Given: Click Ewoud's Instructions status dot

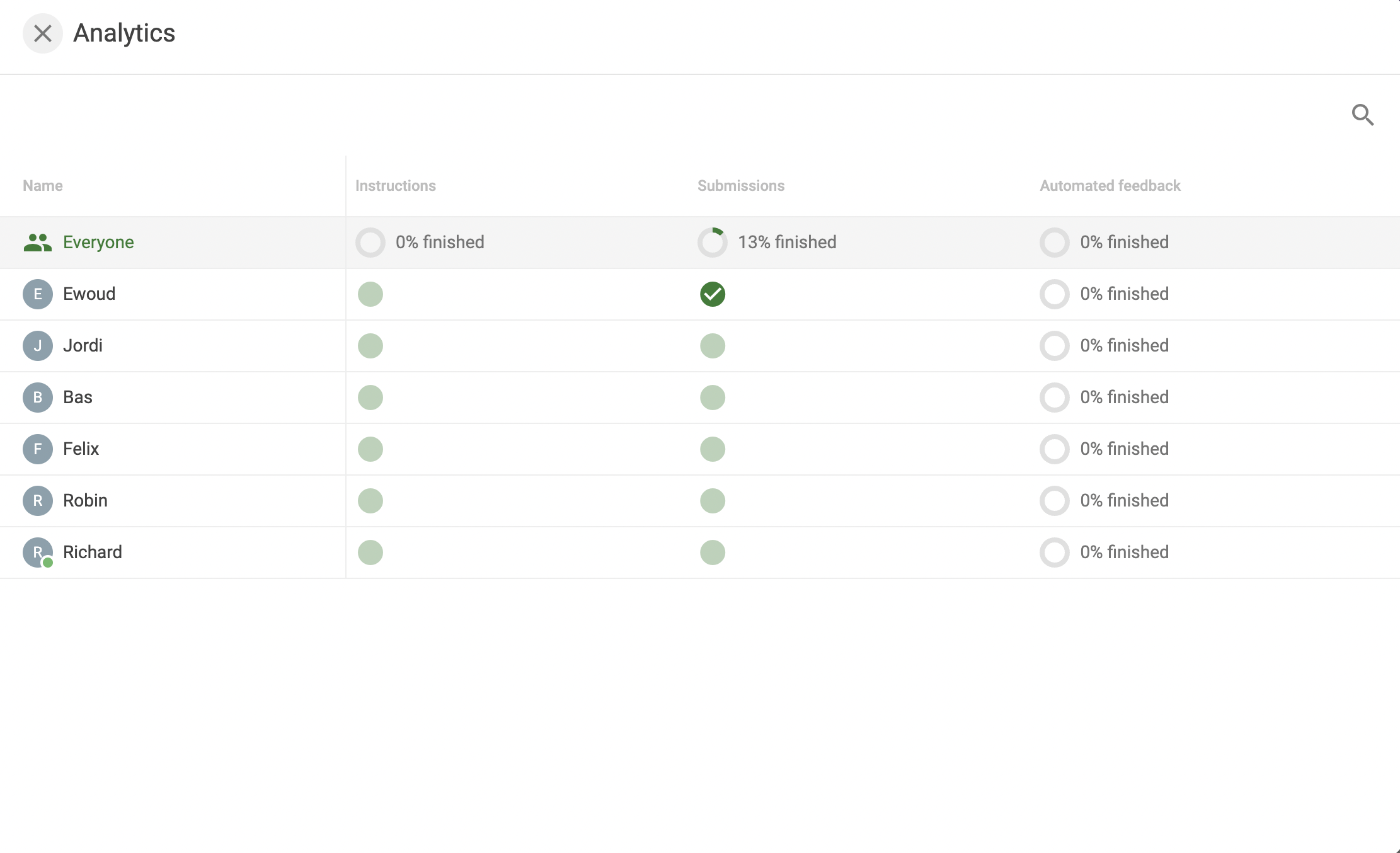Looking at the screenshot, I should 370,294.
